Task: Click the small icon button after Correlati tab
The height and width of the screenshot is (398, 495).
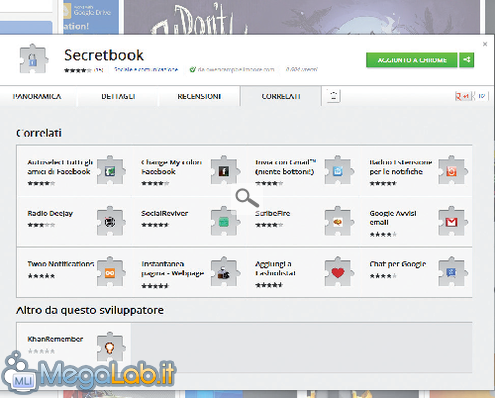Action: pyautogui.click(x=333, y=96)
